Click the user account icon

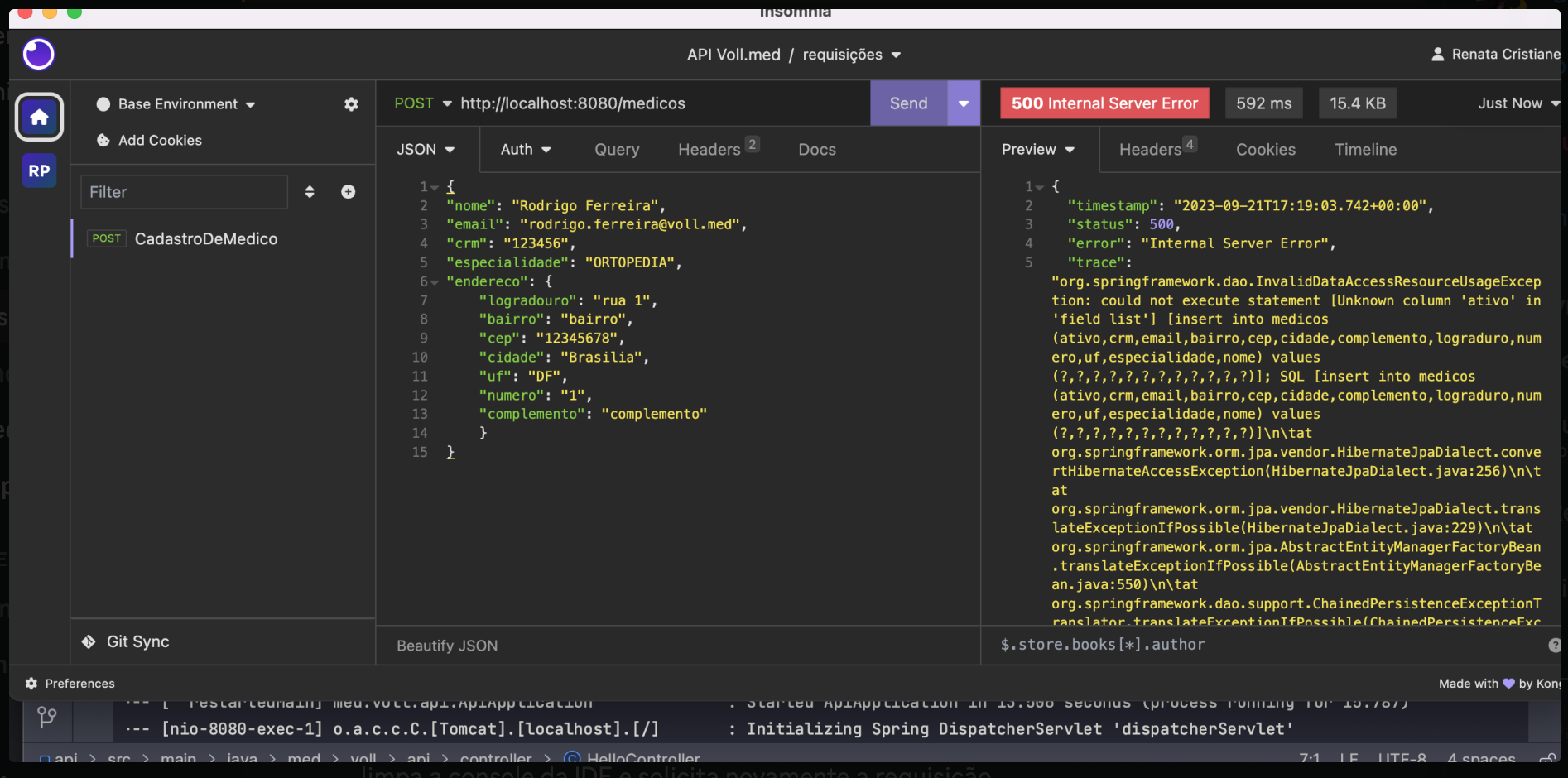click(x=1438, y=55)
